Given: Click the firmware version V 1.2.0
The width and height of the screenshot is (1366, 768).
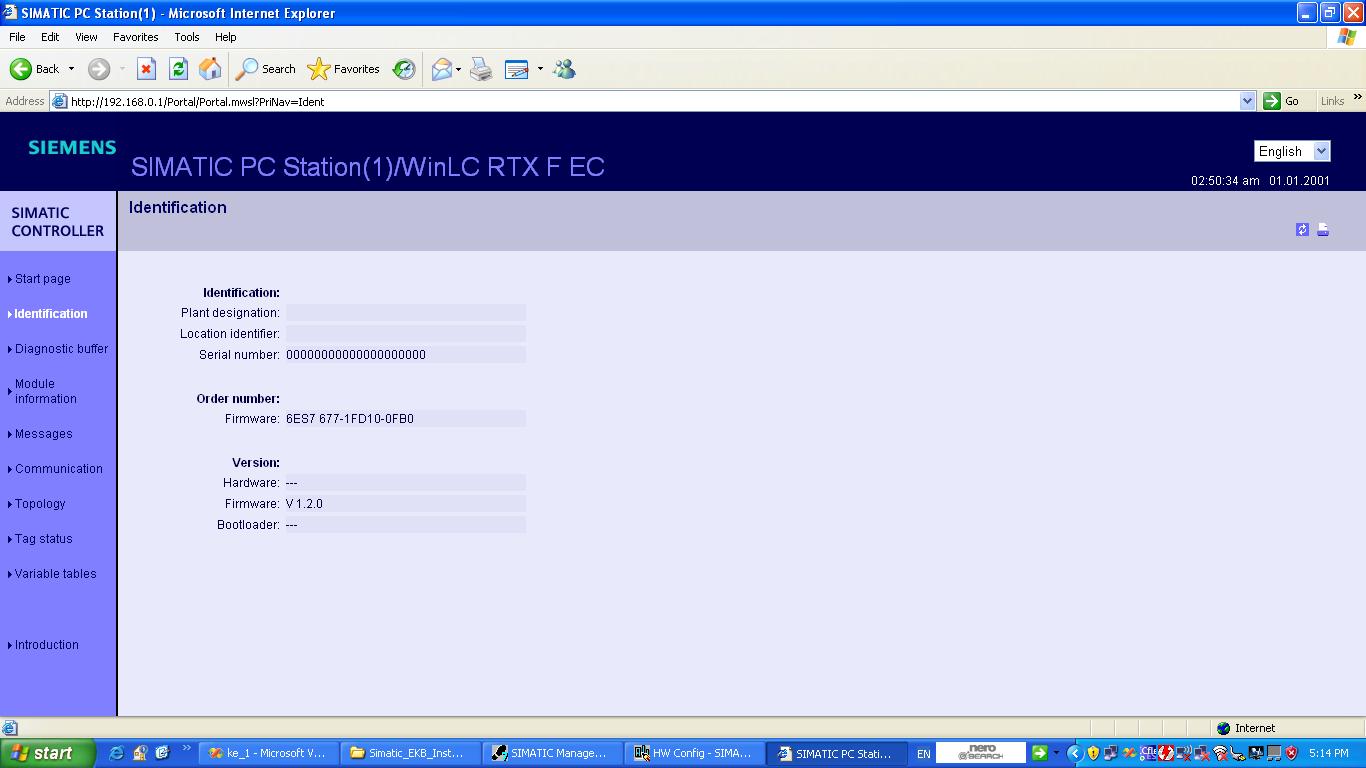Looking at the screenshot, I should tap(304, 504).
